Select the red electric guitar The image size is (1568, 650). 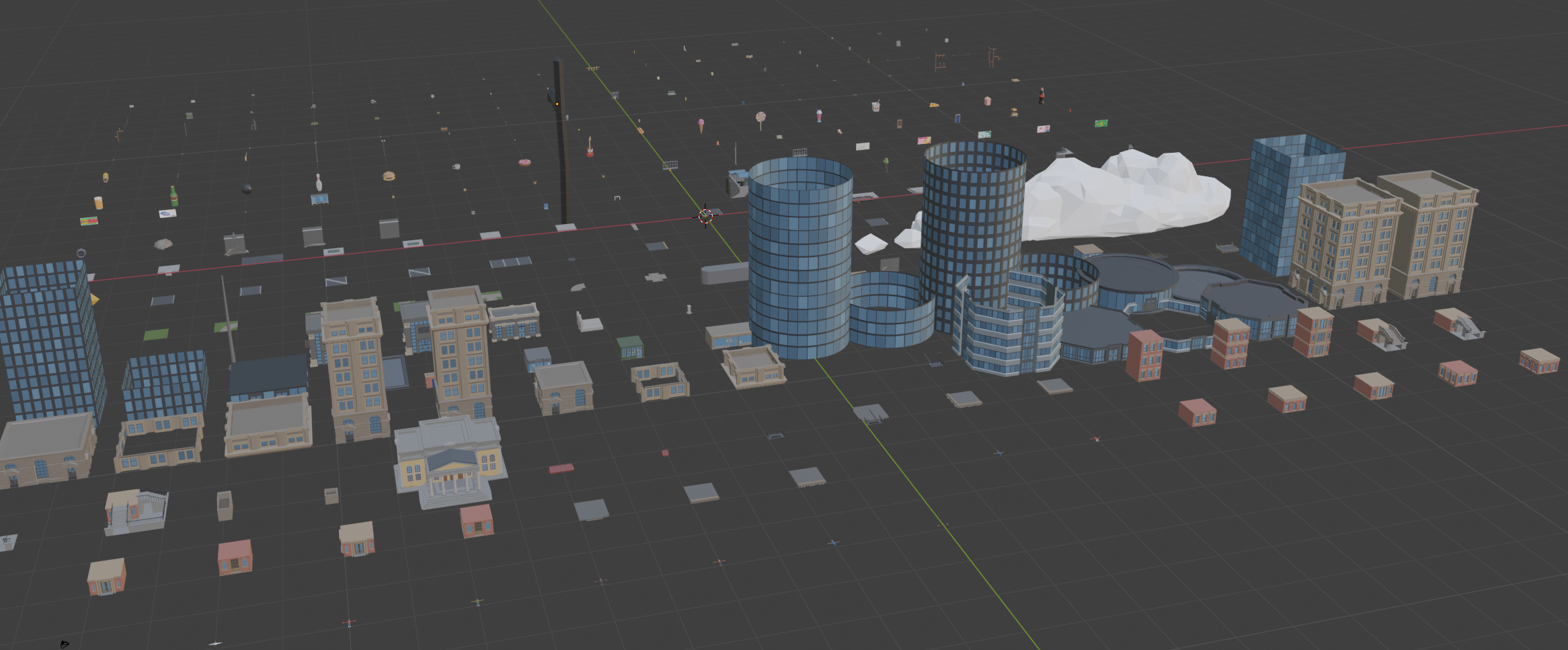590,147
